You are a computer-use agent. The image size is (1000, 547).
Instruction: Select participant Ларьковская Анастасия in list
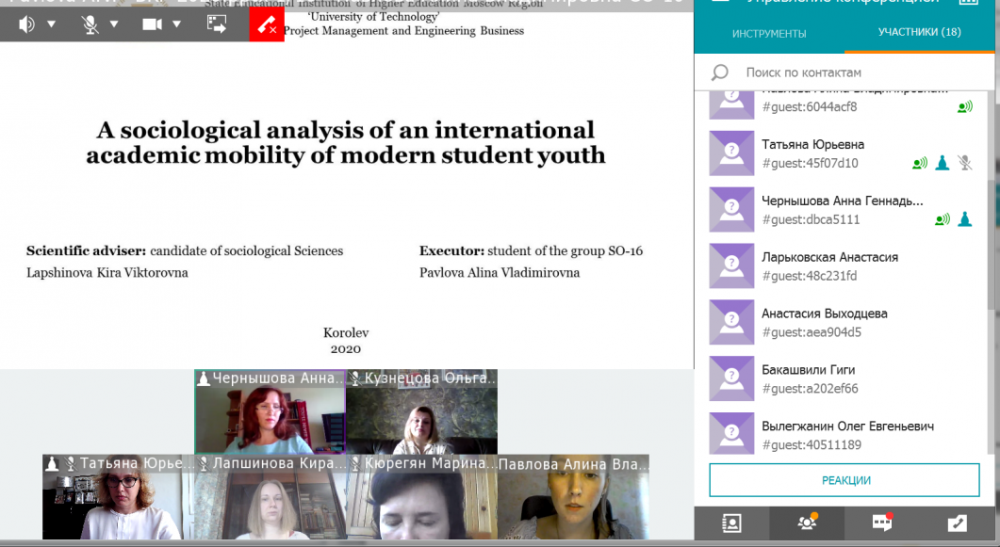click(x=830, y=266)
